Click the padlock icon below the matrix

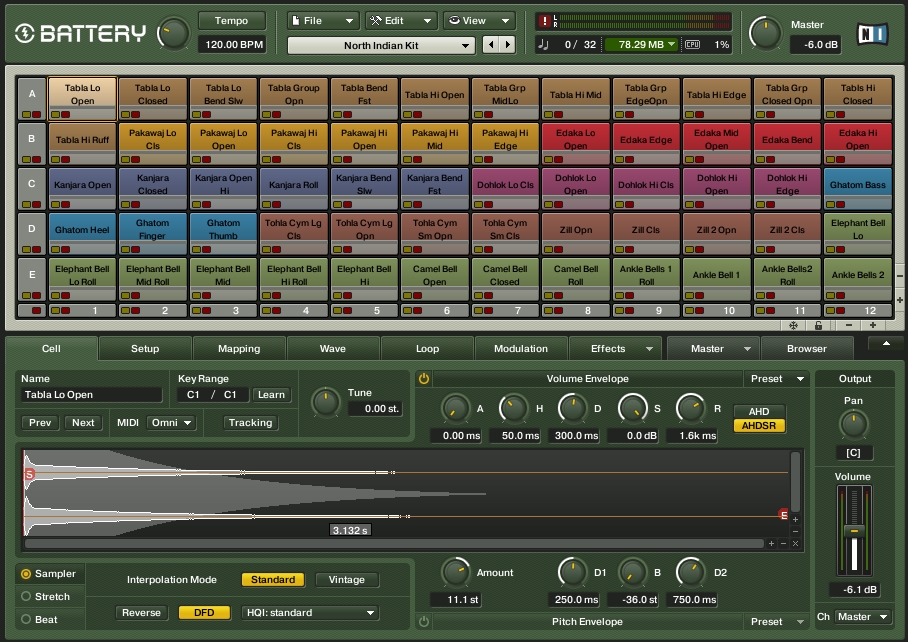click(x=818, y=325)
